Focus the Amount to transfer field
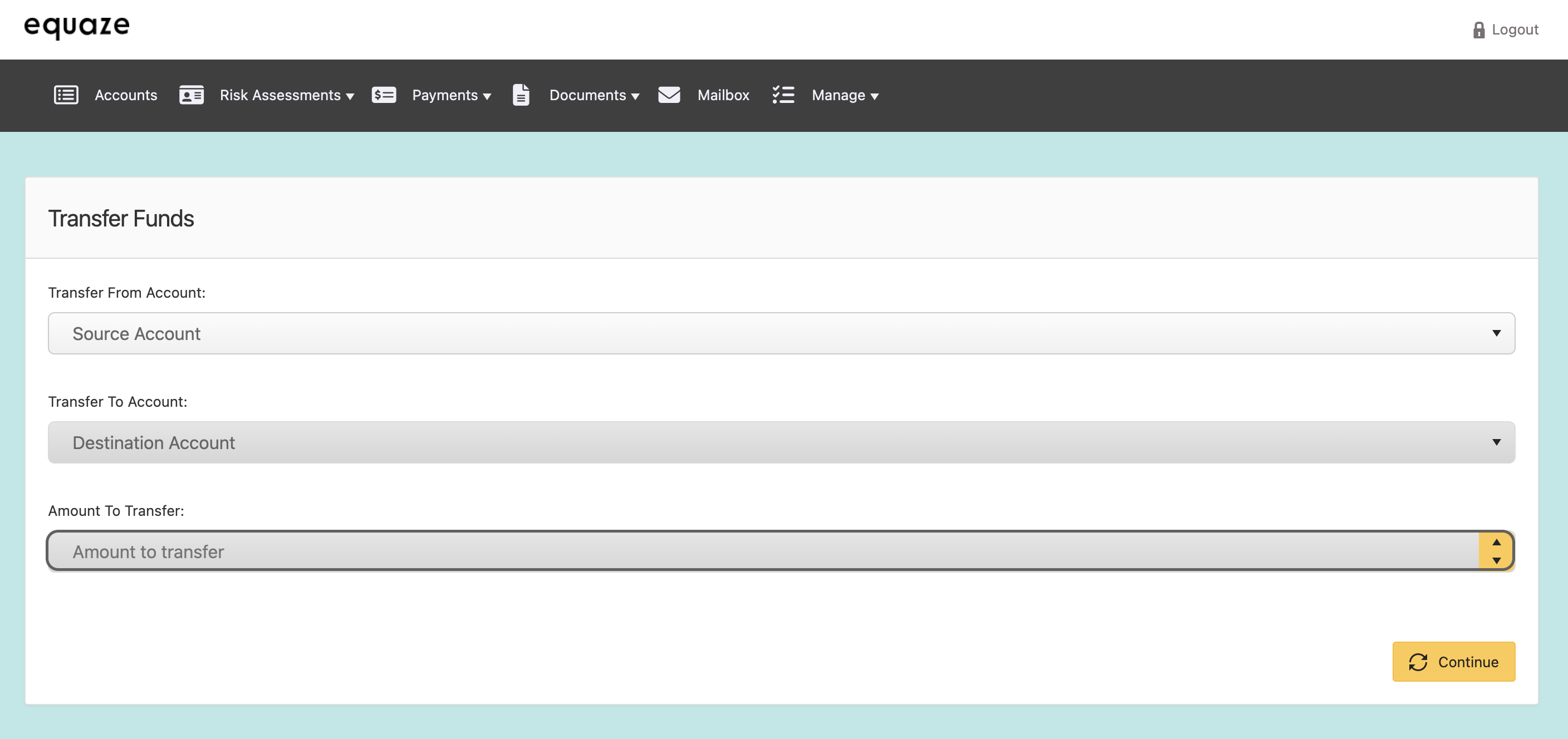Screen dimensions: 1568x739 [x=761, y=551]
